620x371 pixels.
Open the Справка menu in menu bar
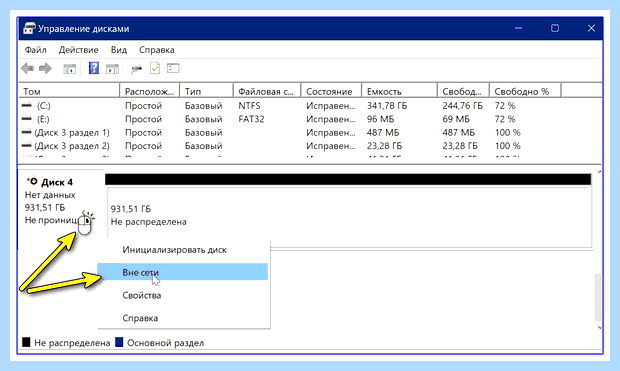[157, 50]
